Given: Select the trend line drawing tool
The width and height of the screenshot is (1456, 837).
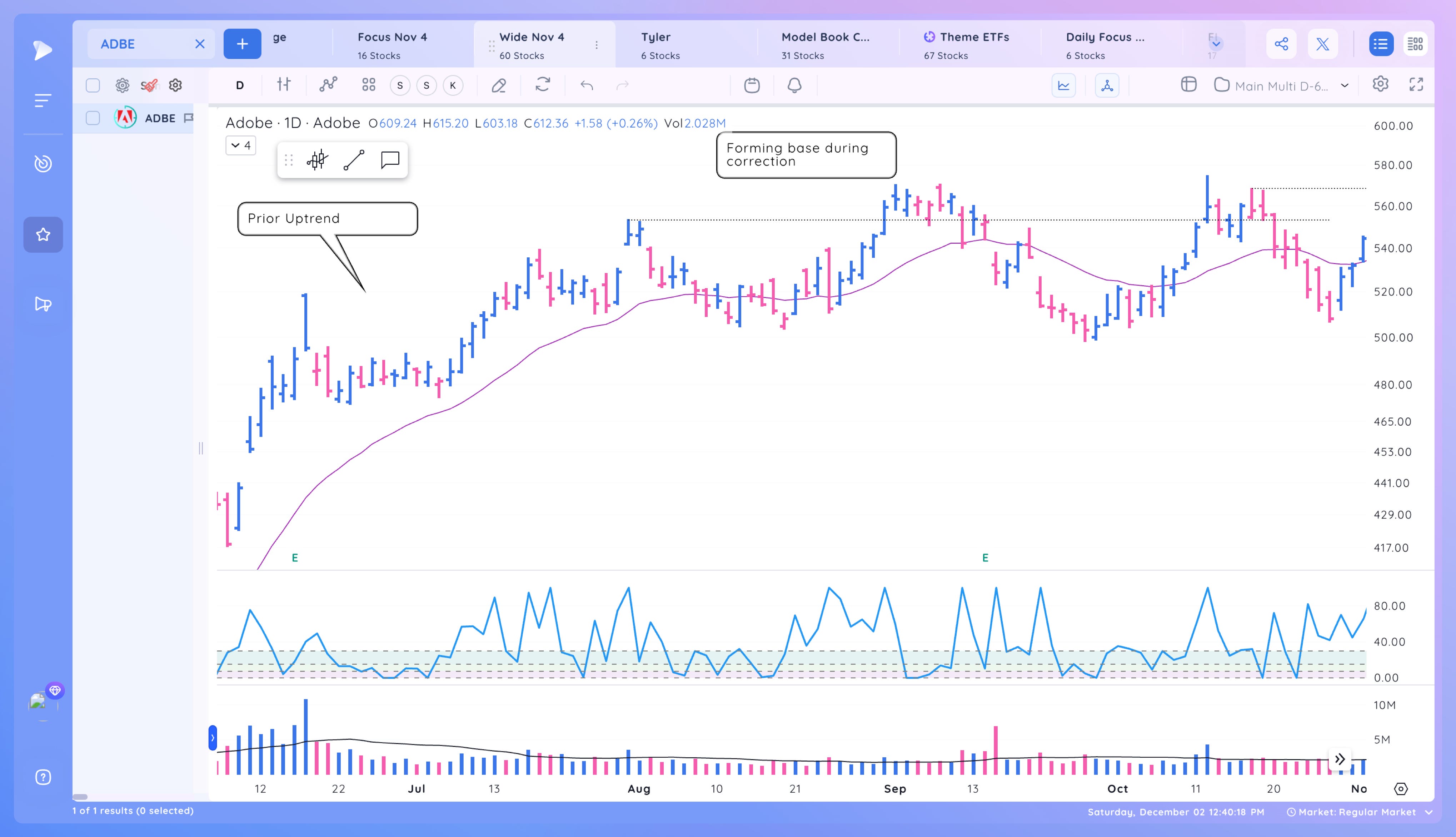Looking at the screenshot, I should pyautogui.click(x=354, y=160).
